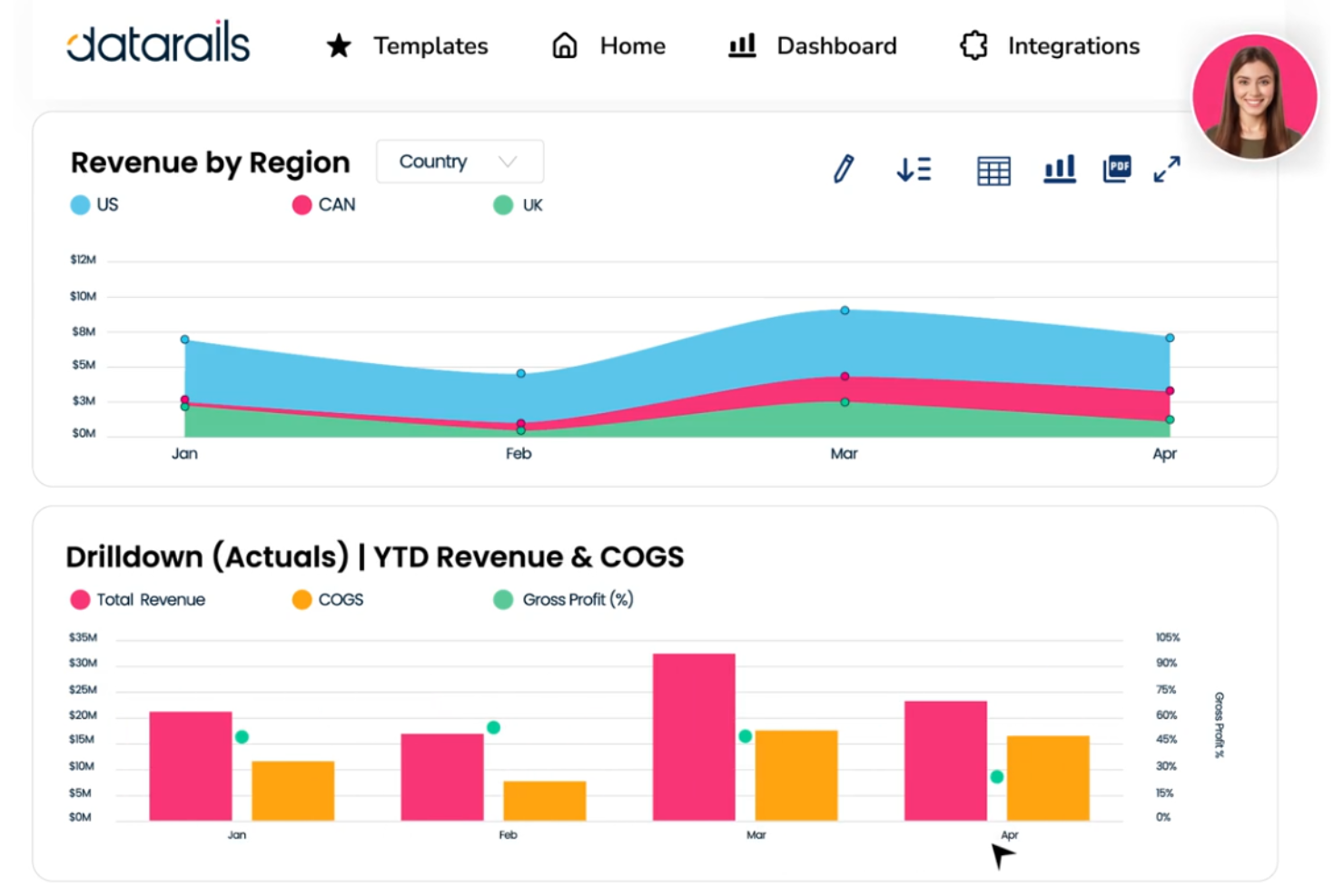Open the Dashboard menu item
1344x896 pixels.
[x=835, y=45]
